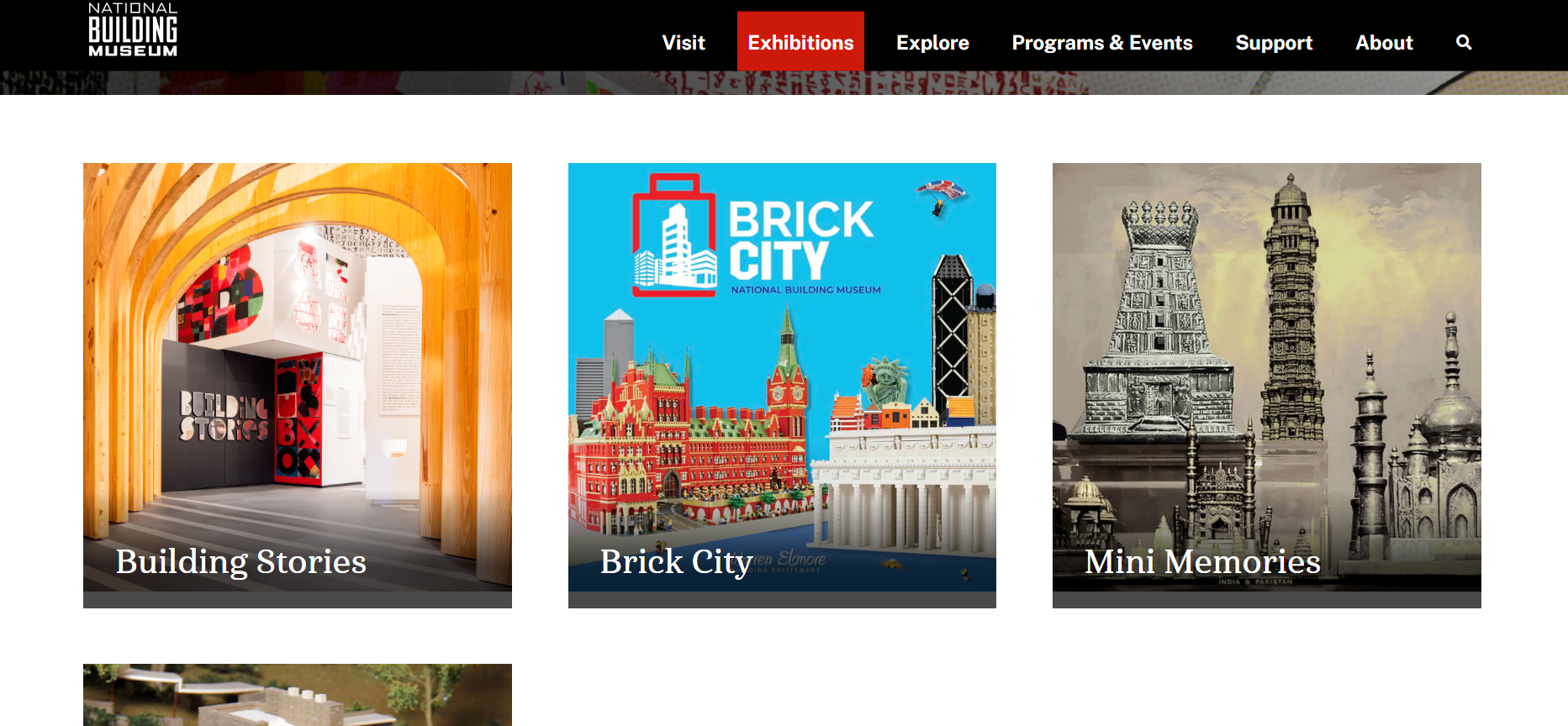Open the Building Stories title link
The height and width of the screenshot is (726, 1568).
(x=241, y=561)
